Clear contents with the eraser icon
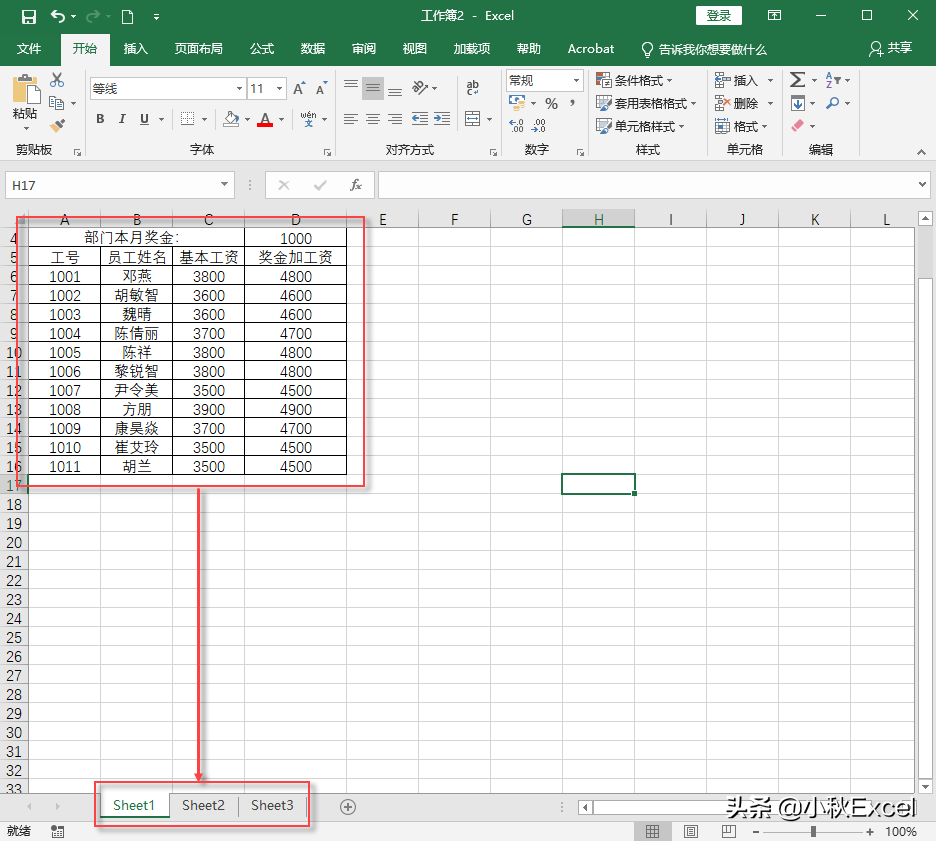The image size is (936, 841). coord(798,125)
